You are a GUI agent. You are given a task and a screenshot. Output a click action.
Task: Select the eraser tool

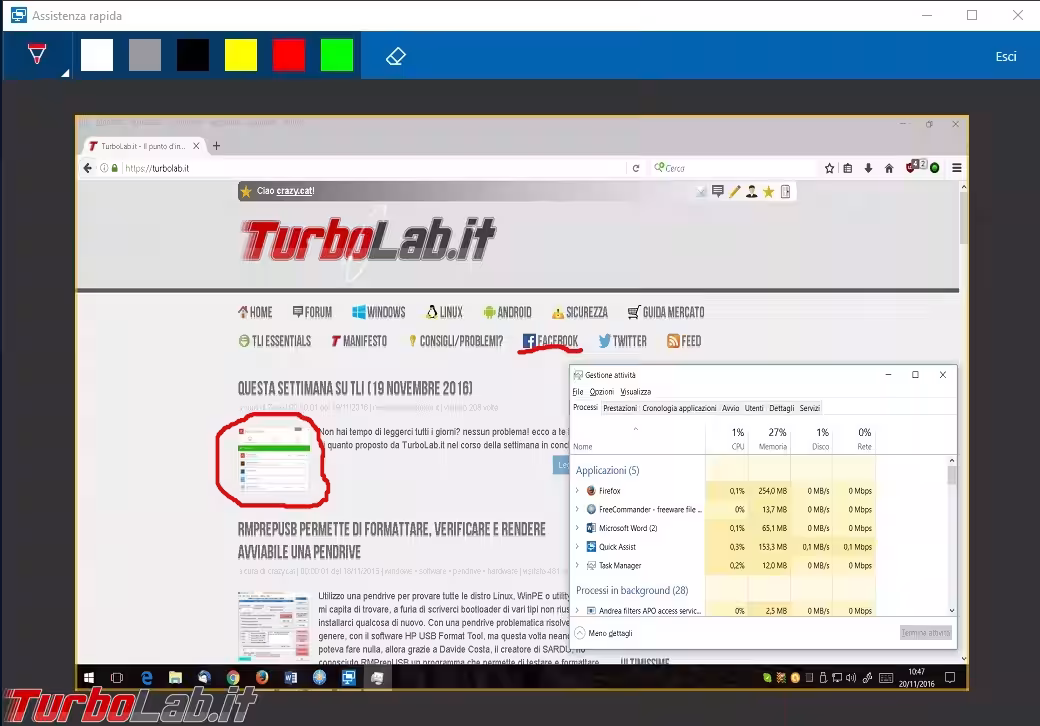(395, 56)
